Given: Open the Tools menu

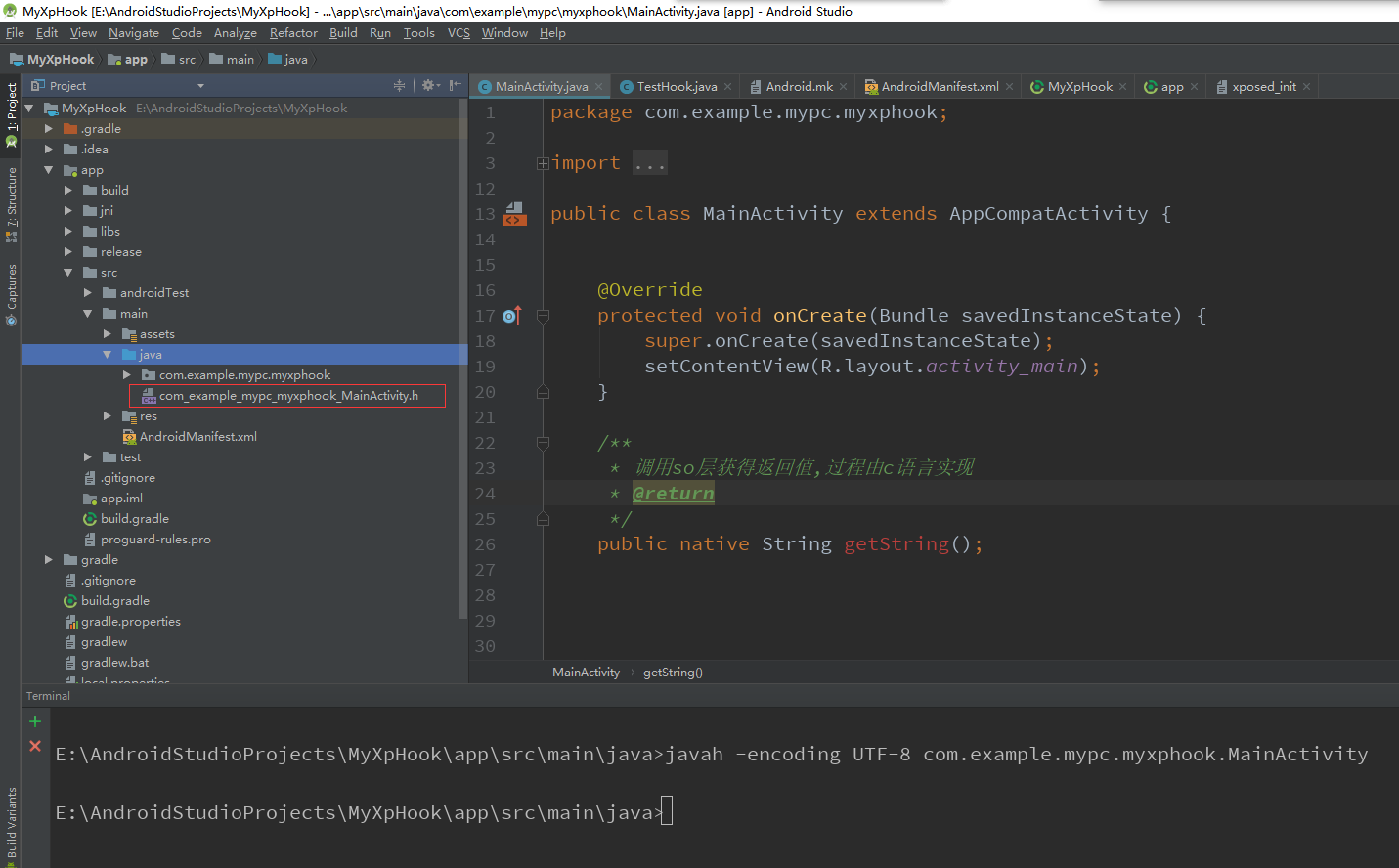Looking at the screenshot, I should point(419,33).
